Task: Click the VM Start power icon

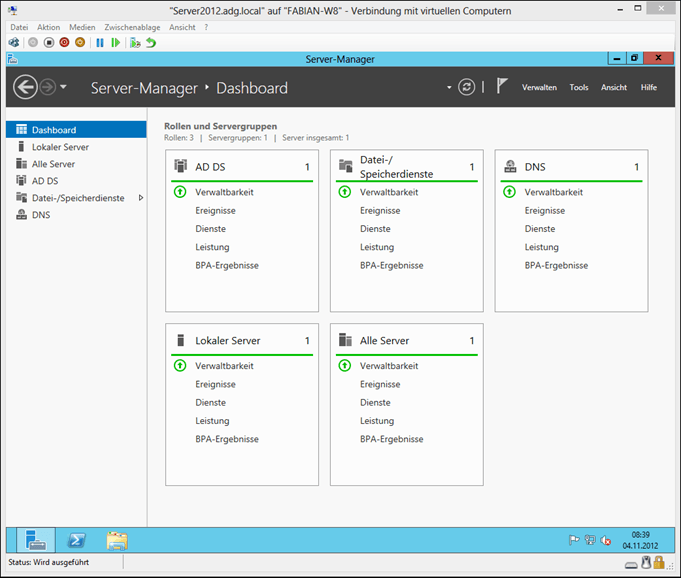Action: (x=33, y=43)
